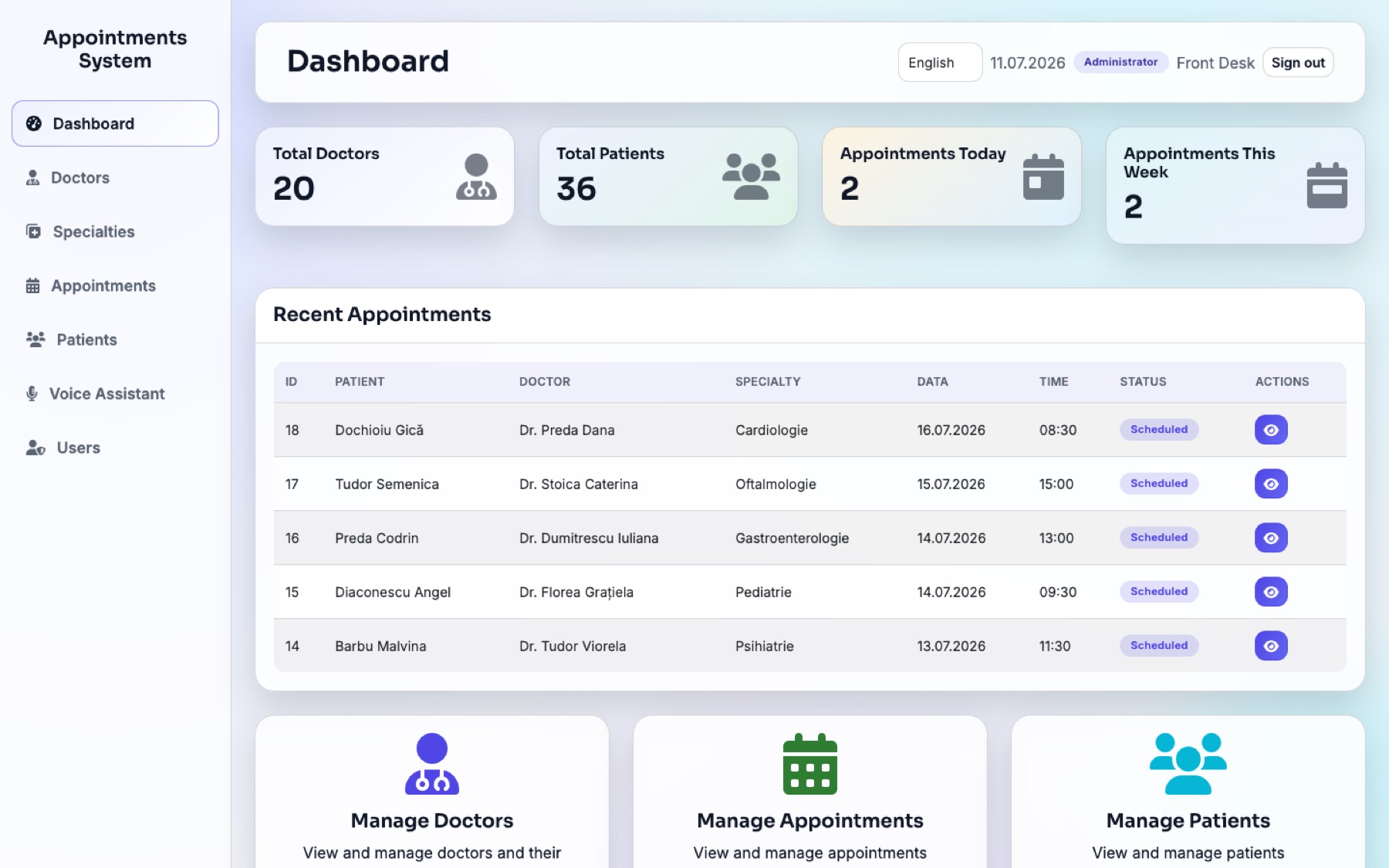The image size is (1389, 868).
Task: Click the Recent Appointments heading
Action: pyautogui.click(x=382, y=315)
